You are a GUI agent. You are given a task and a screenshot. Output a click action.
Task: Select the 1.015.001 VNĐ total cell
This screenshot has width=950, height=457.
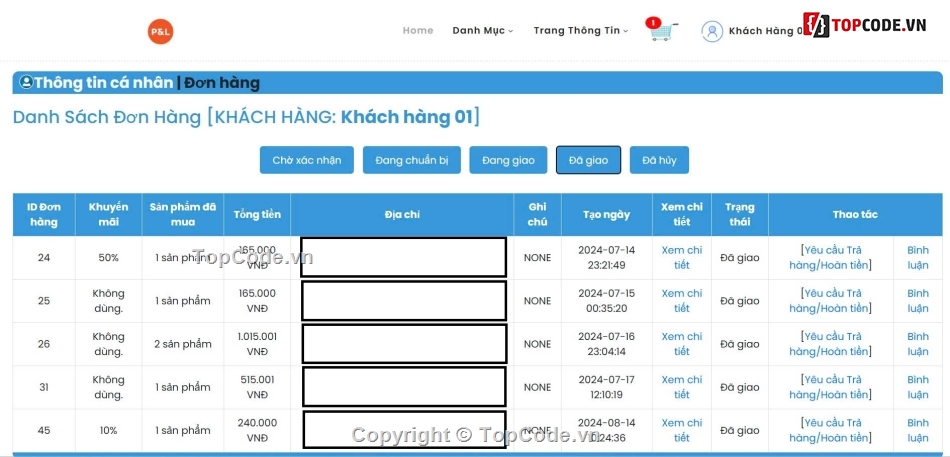click(257, 344)
